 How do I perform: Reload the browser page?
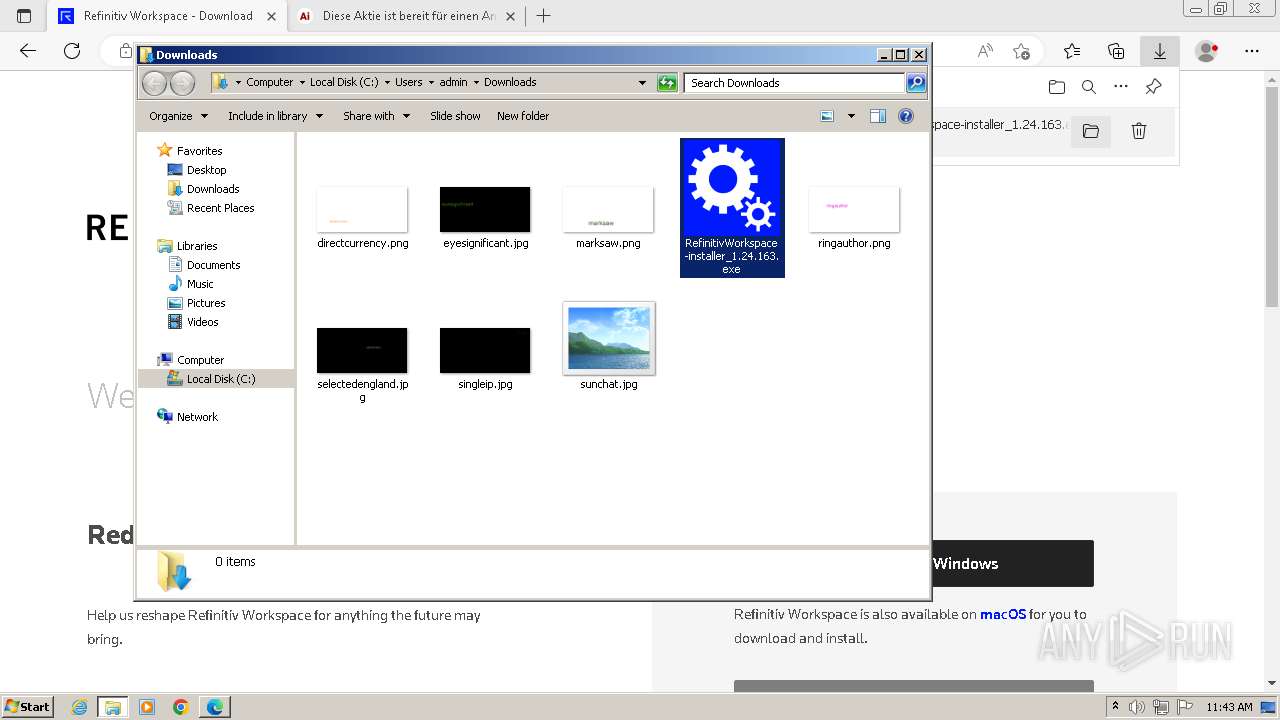pos(72,51)
